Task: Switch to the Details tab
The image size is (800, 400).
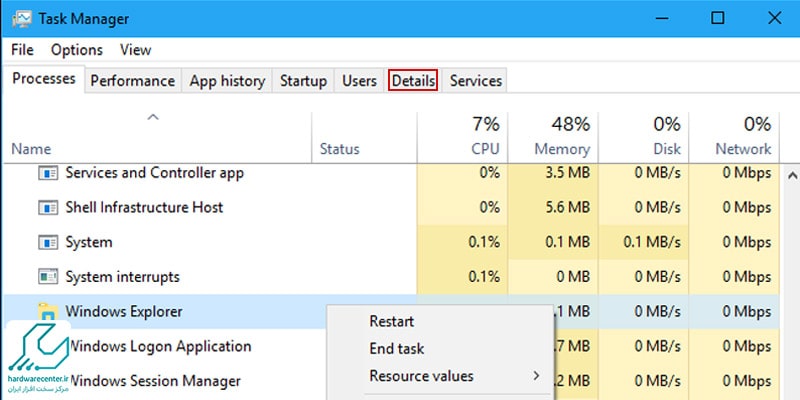Action: (x=413, y=81)
